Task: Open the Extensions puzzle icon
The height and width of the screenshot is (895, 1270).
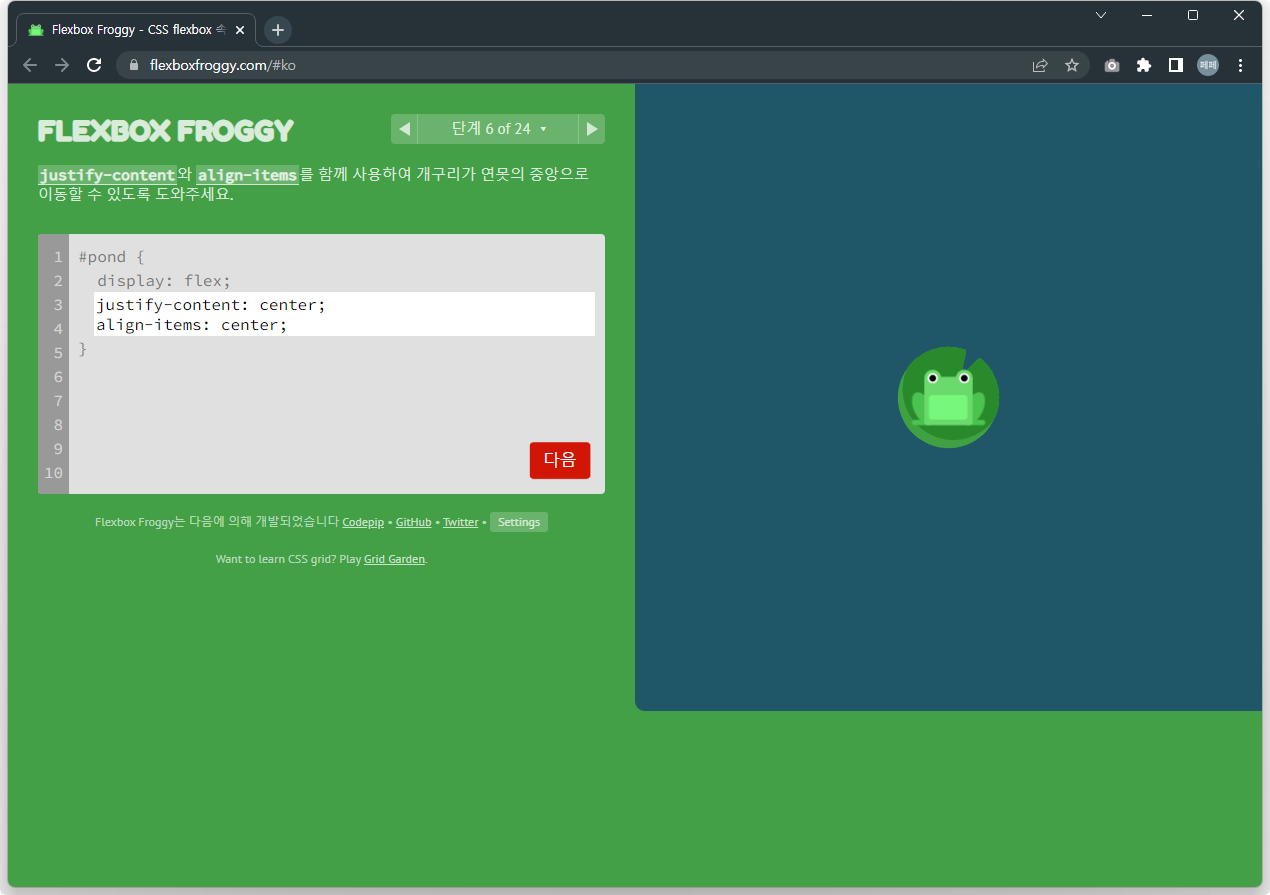Action: click(1144, 65)
